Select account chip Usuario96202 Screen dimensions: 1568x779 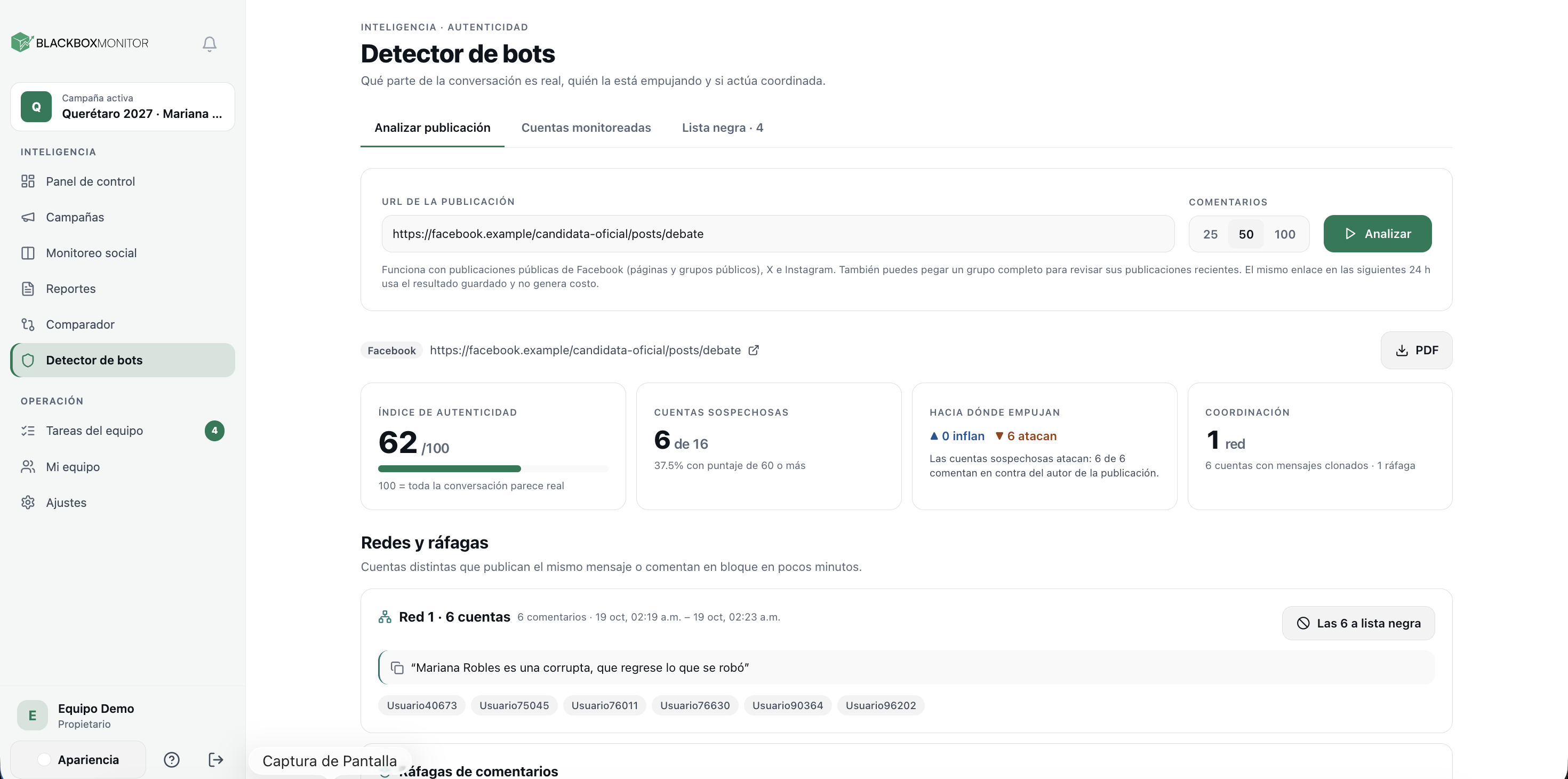tap(881, 705)
